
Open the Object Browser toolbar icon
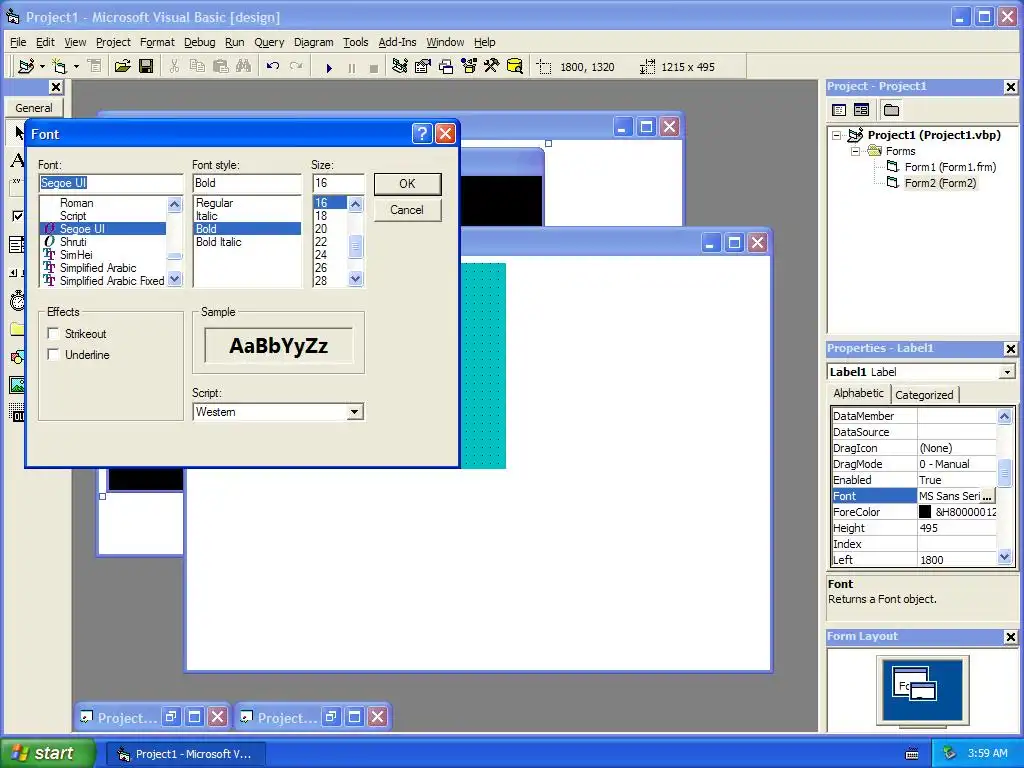click(469, 67)
